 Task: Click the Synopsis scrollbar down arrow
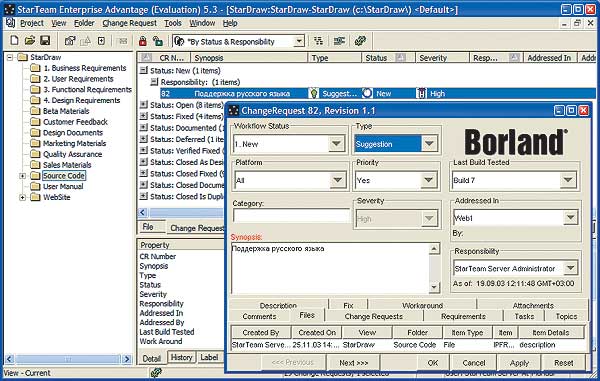(434, 287)
